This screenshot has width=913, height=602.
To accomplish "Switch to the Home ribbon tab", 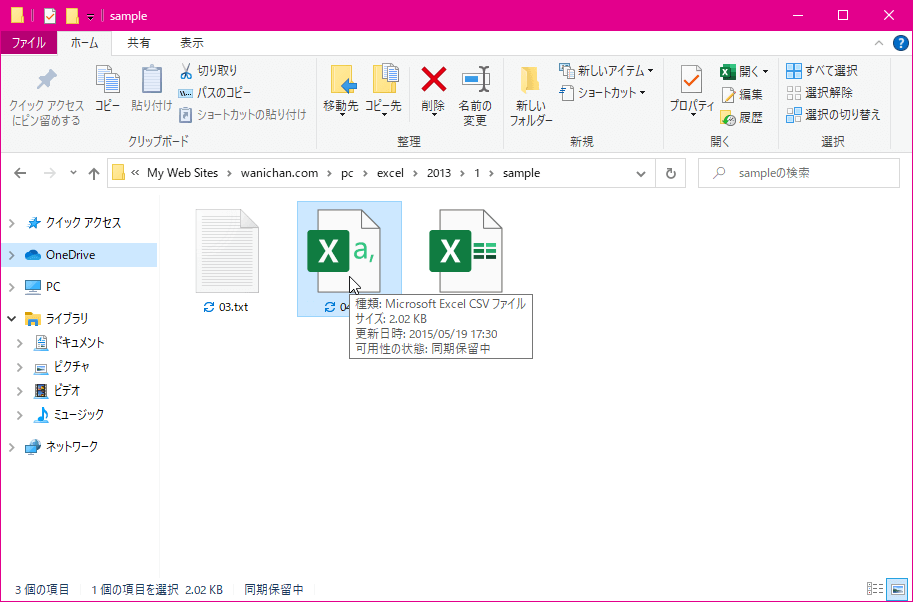I will pos(84,43).
